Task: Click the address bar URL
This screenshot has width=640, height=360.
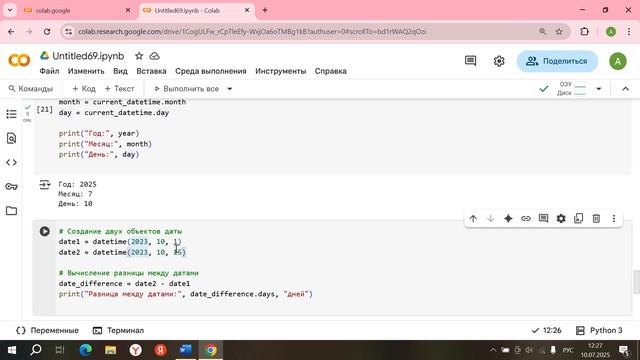Action: point(252,31)
